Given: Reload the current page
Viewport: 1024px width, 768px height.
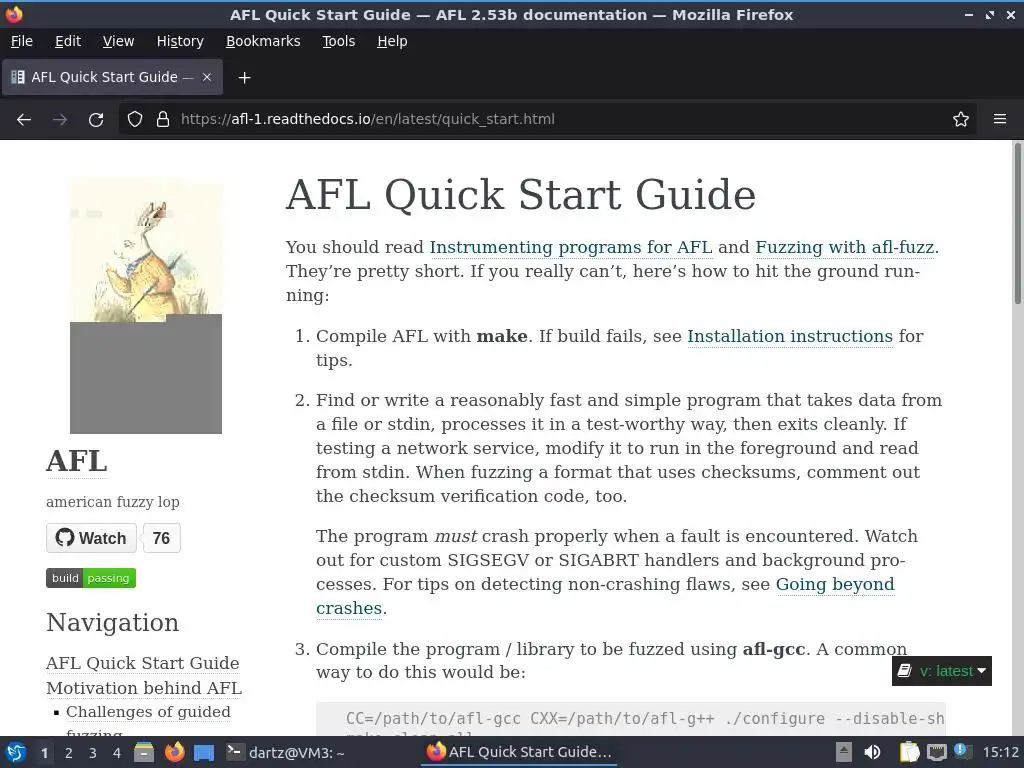Looking at the screenshot, I should pos(96,120).
